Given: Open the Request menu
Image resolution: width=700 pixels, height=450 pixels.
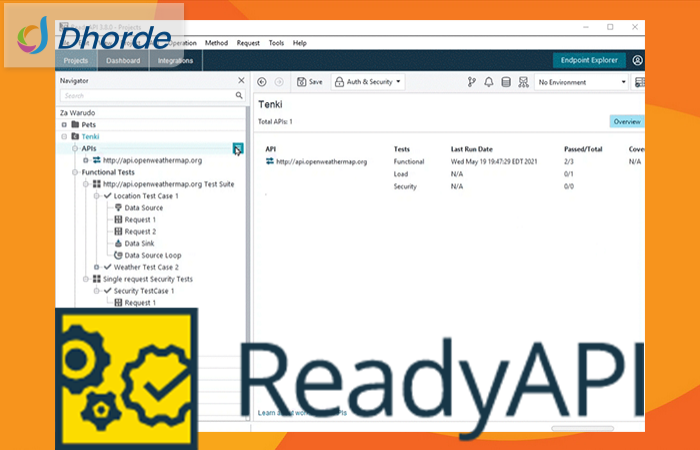Looking at the screenshot, I should click(248, 43).
